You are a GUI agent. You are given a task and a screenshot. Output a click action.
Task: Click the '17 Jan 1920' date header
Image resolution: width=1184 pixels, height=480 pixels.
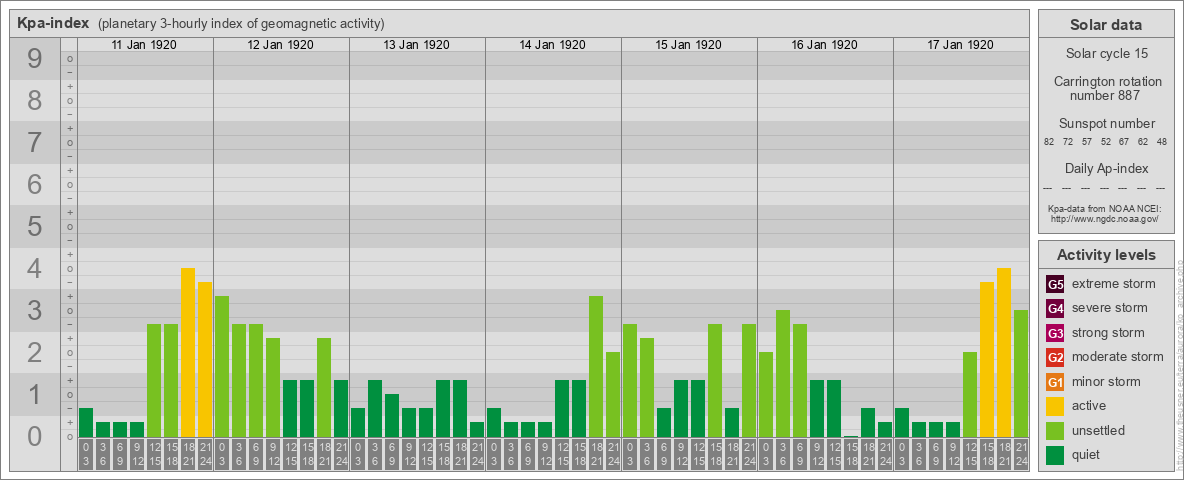point(960,45)
